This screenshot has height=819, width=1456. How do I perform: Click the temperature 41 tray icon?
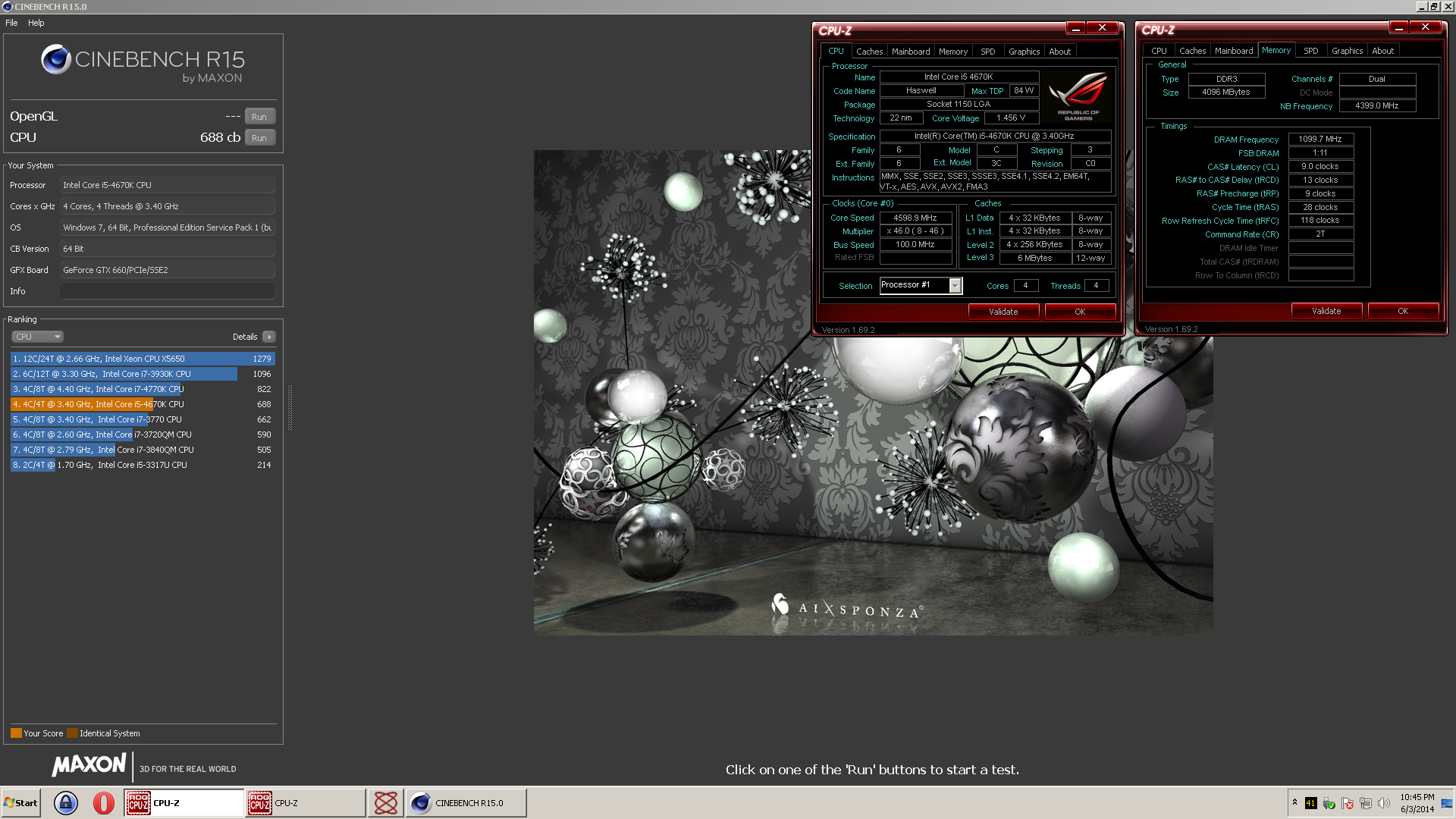tap(1310, 803)
